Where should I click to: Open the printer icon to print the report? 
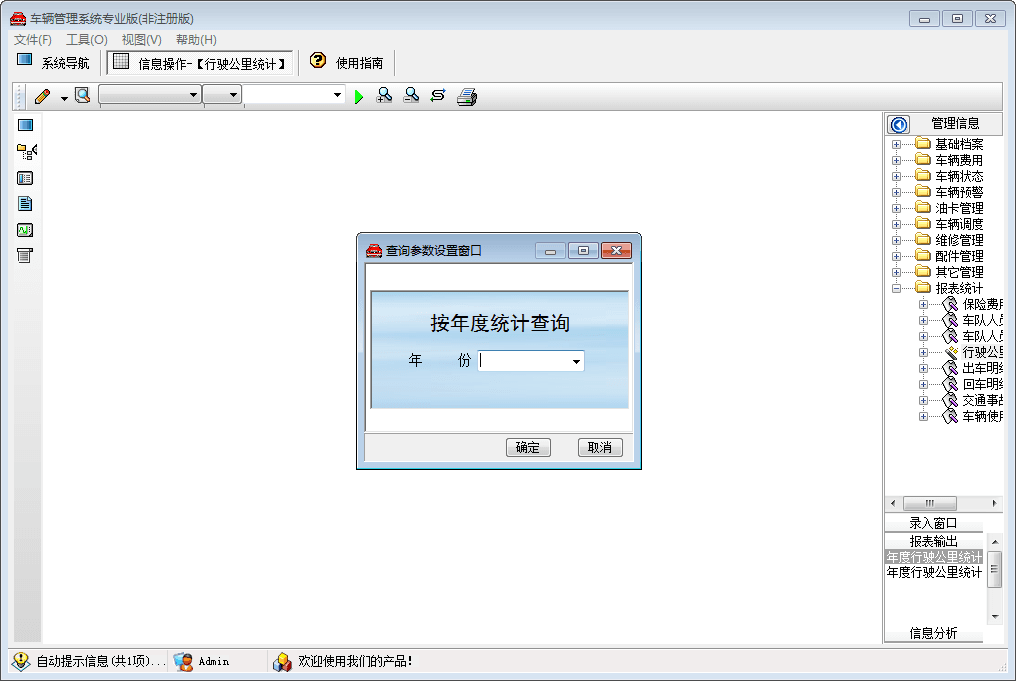[x=466, y=95]
